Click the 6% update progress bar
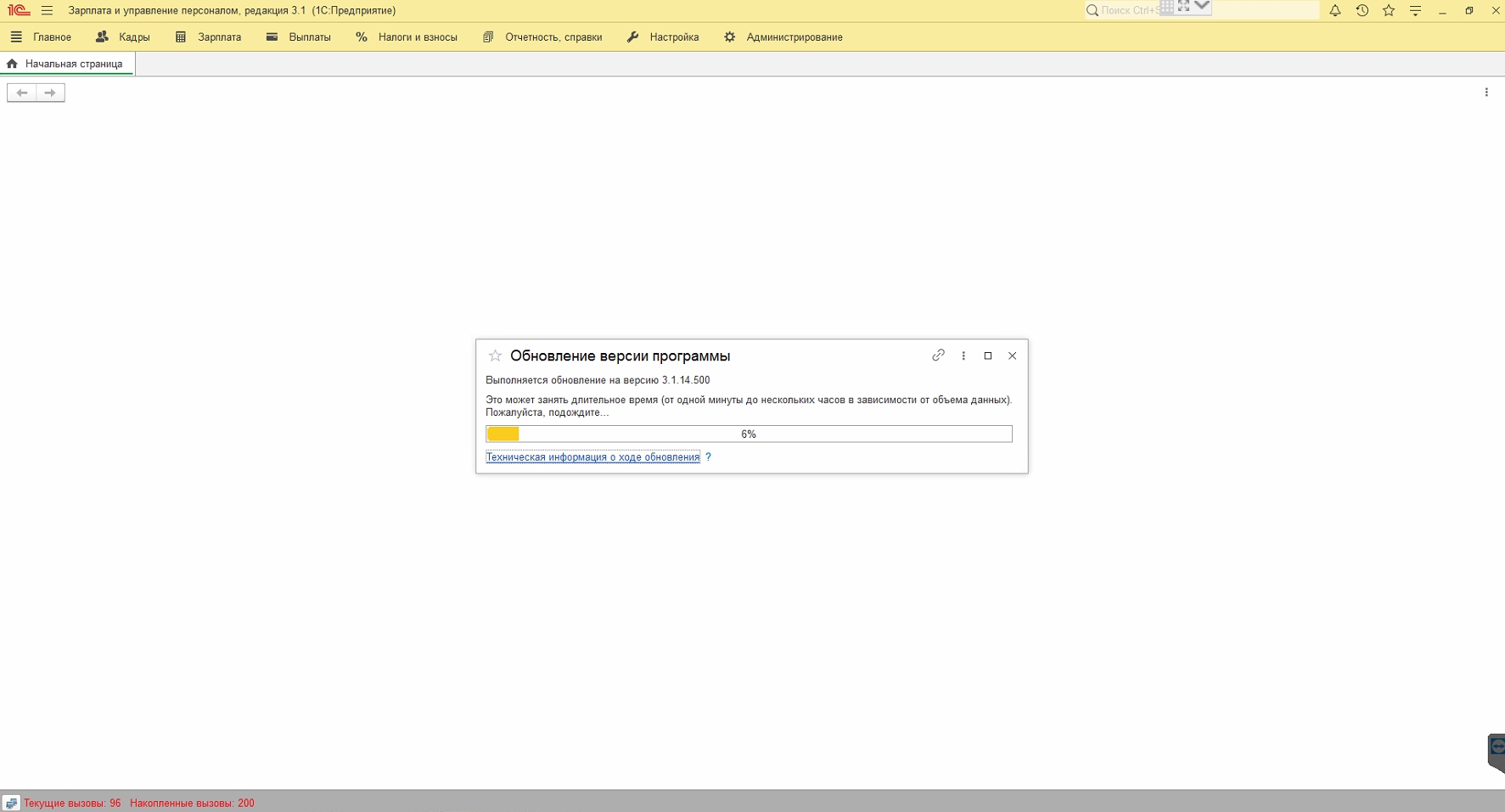This screenshot has width=1505, height=812. 749,434
